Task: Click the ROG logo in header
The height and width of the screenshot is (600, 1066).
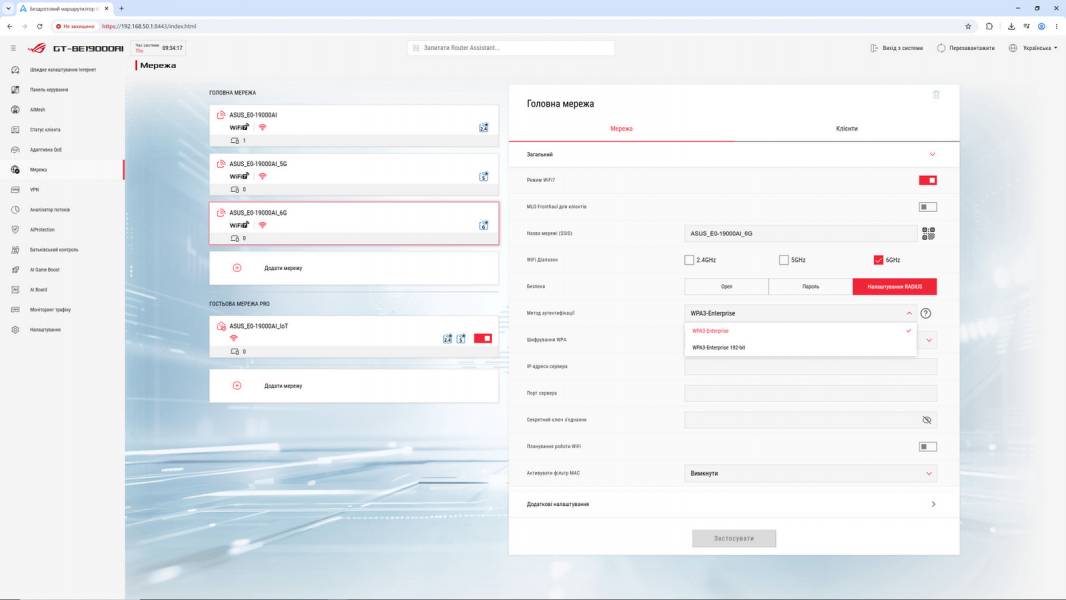Action: [x=37, y=48]
